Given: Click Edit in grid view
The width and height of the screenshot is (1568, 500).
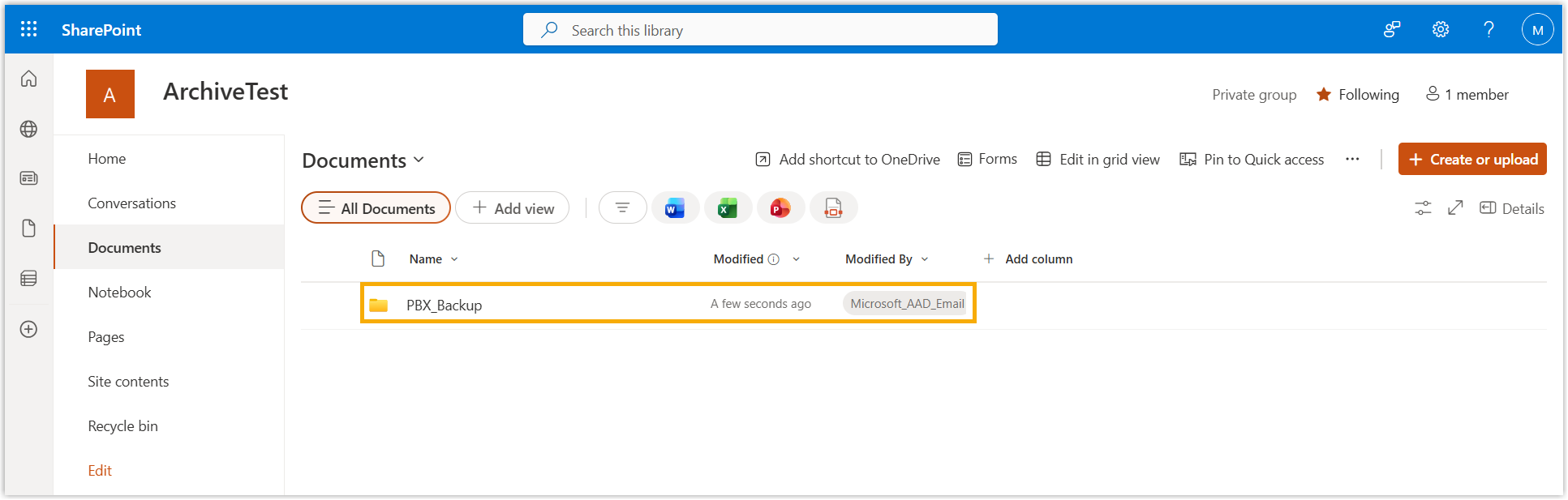Looking at the screenshot, I should tap(1098, 160).
